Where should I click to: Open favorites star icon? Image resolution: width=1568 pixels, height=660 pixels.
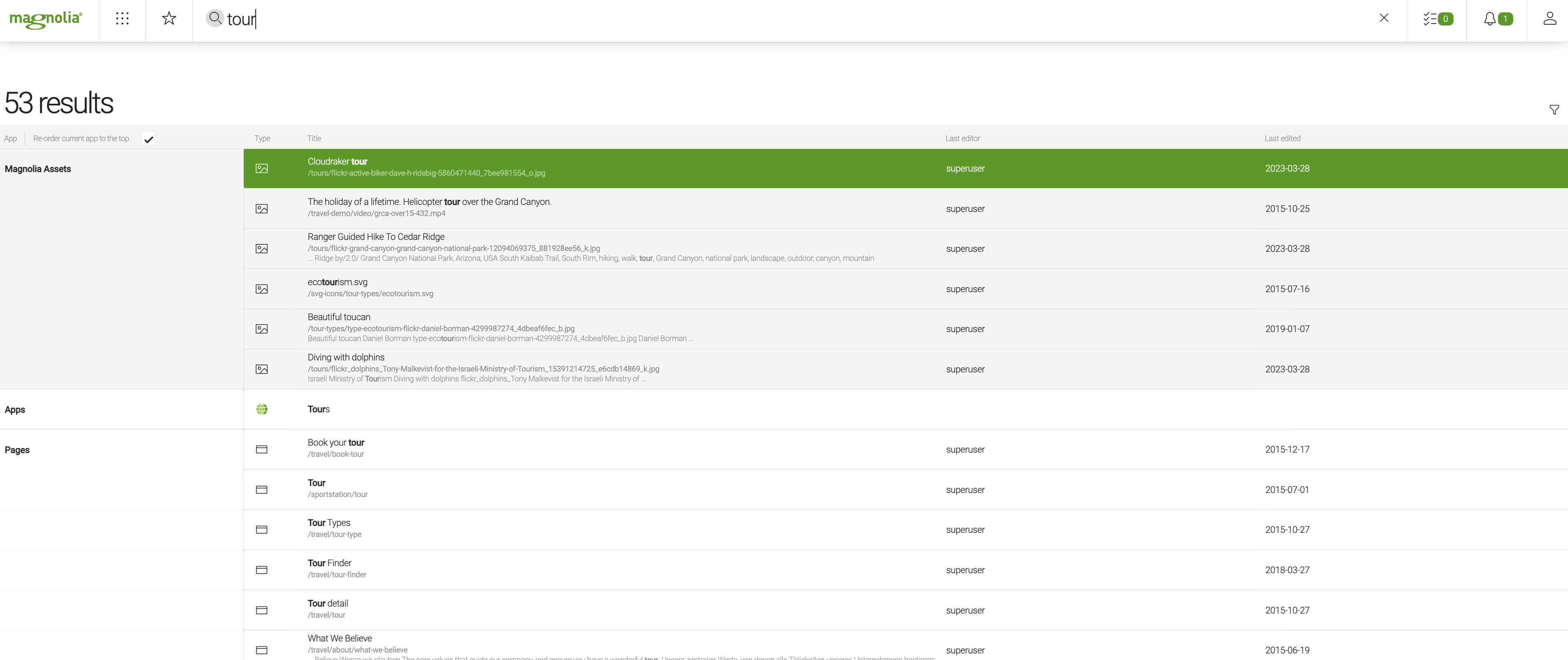(x=169, y=19)
